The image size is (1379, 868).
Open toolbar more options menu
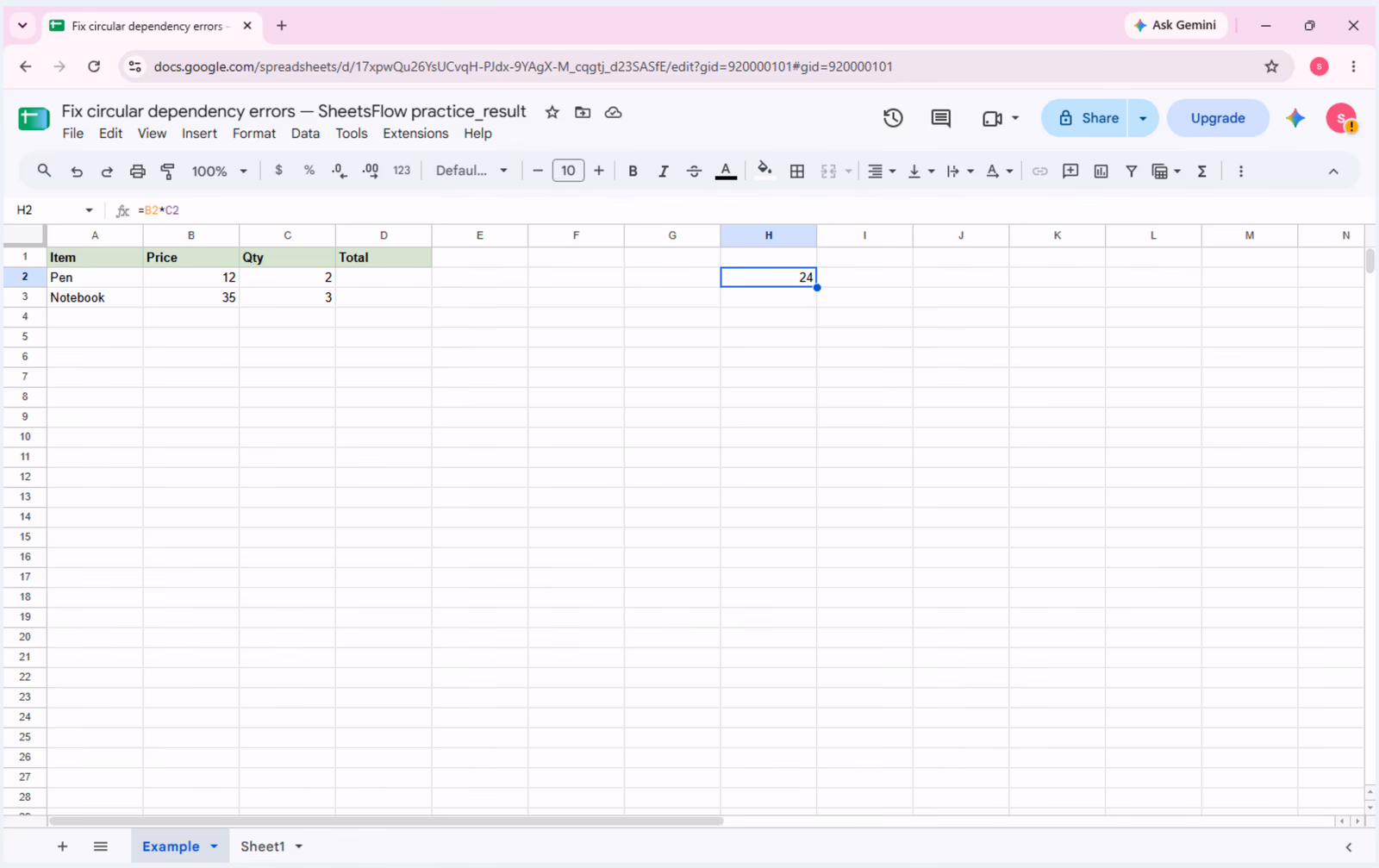coord(1241,171)
